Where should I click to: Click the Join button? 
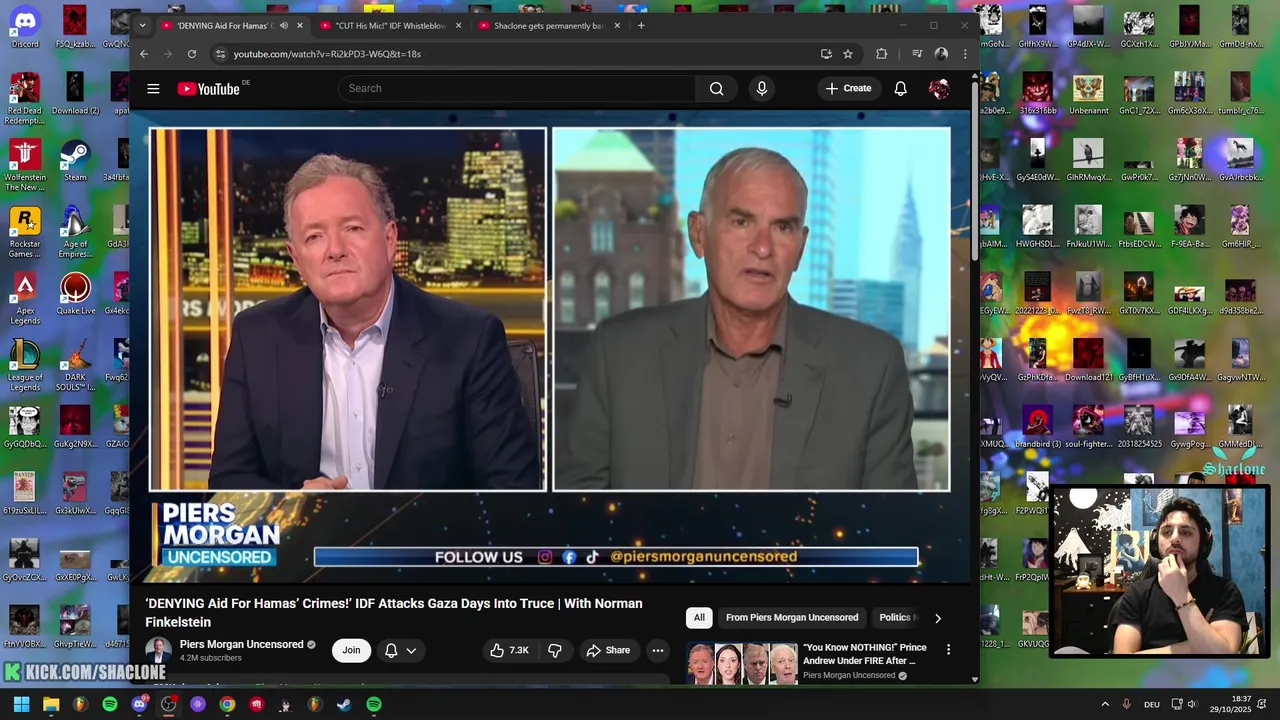(351, 650)
